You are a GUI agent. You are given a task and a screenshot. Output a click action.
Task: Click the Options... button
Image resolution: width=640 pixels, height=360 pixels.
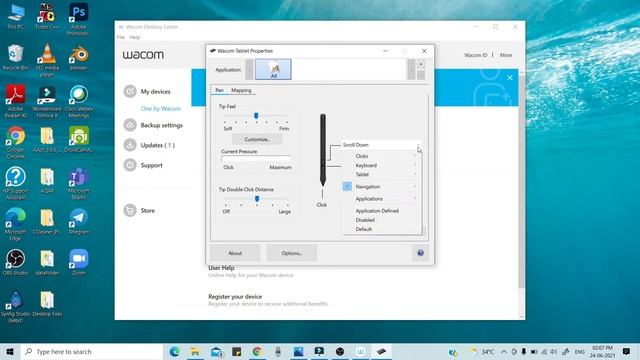[x=291, y=253]
